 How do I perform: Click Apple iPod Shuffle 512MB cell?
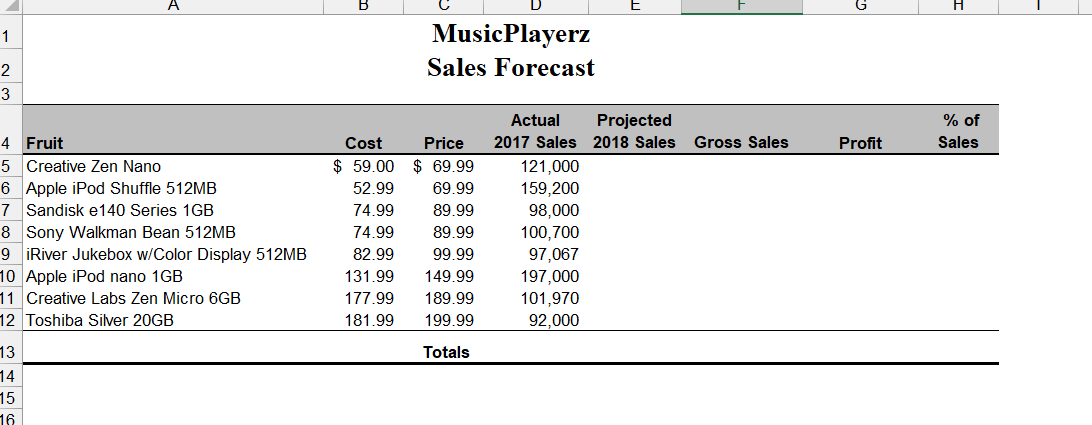(173, 188)
